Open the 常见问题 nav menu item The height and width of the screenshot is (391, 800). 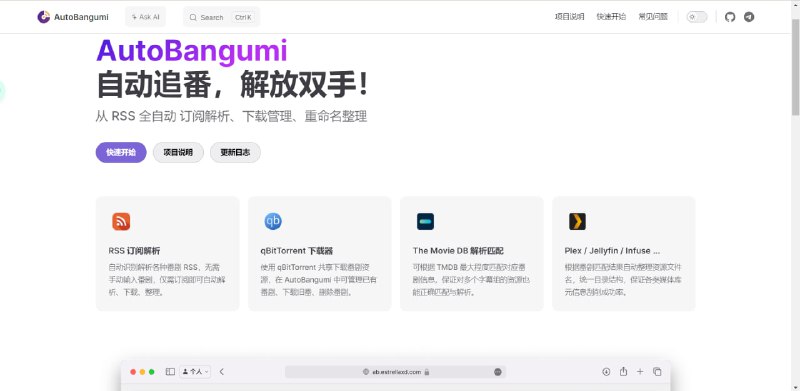[653, 17]
